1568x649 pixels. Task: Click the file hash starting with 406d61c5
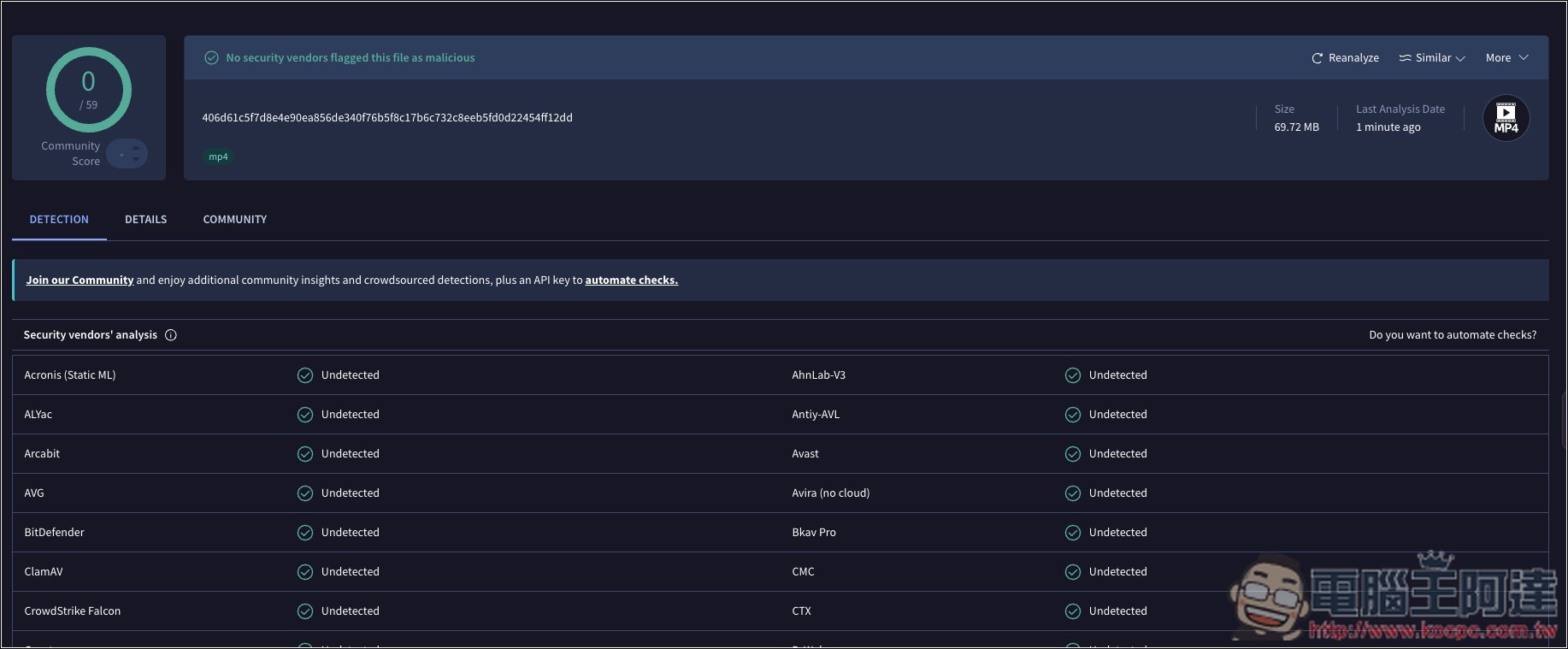click(387, 118)
